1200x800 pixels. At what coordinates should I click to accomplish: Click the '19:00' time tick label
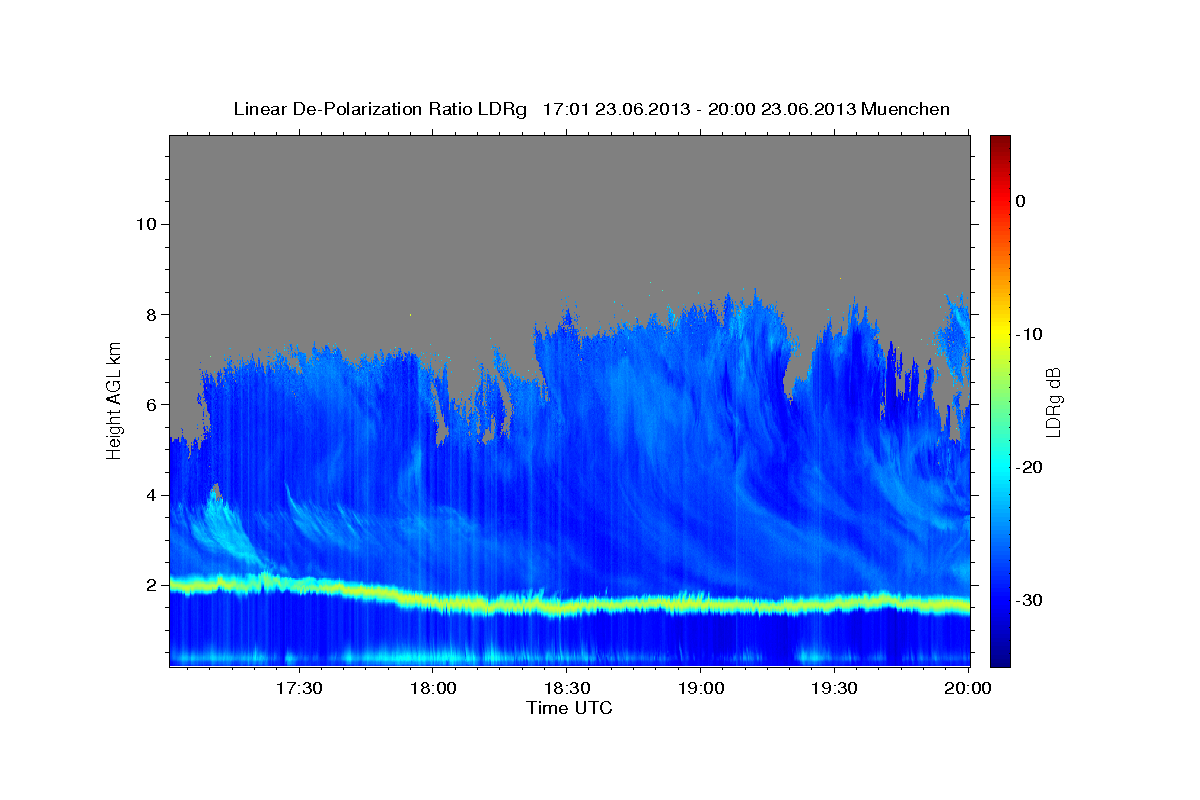coord(700,688)
